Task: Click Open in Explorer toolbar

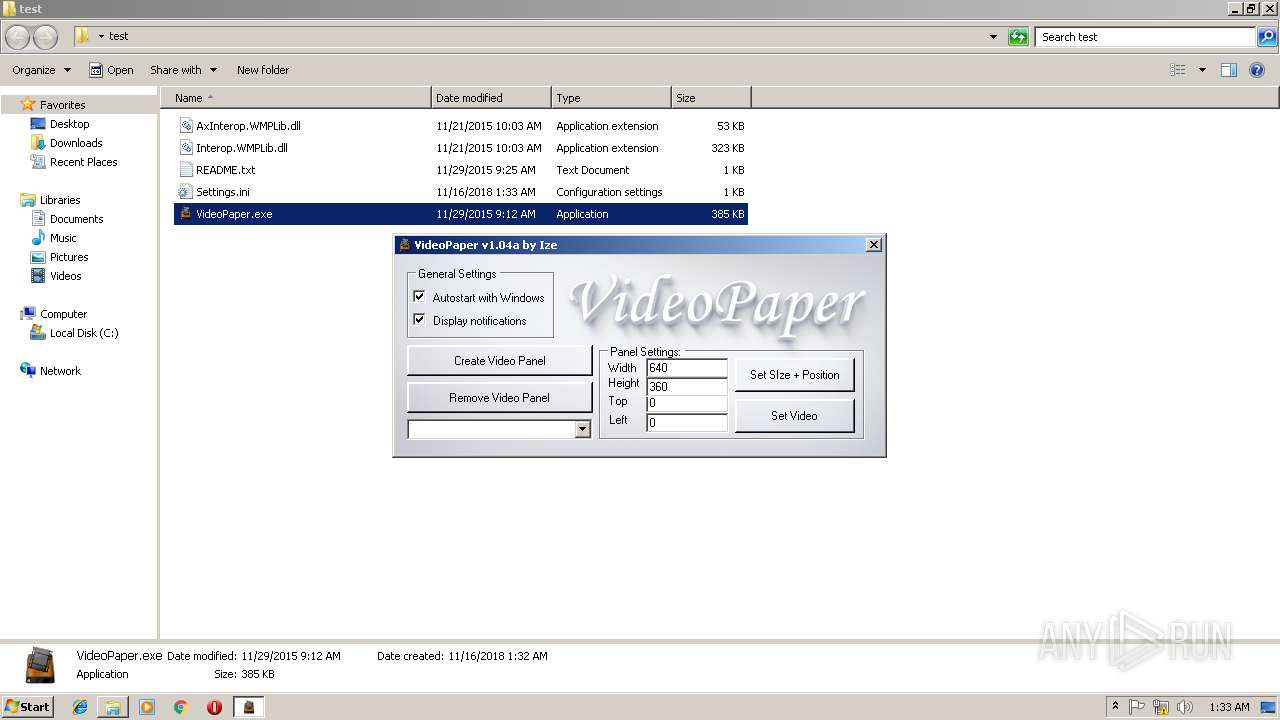Action: (x=111, y=70)
